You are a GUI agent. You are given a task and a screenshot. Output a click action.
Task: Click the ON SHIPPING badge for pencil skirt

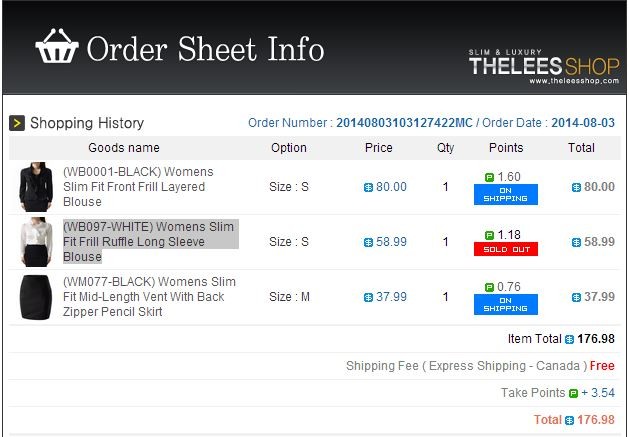tap(505, 305)
